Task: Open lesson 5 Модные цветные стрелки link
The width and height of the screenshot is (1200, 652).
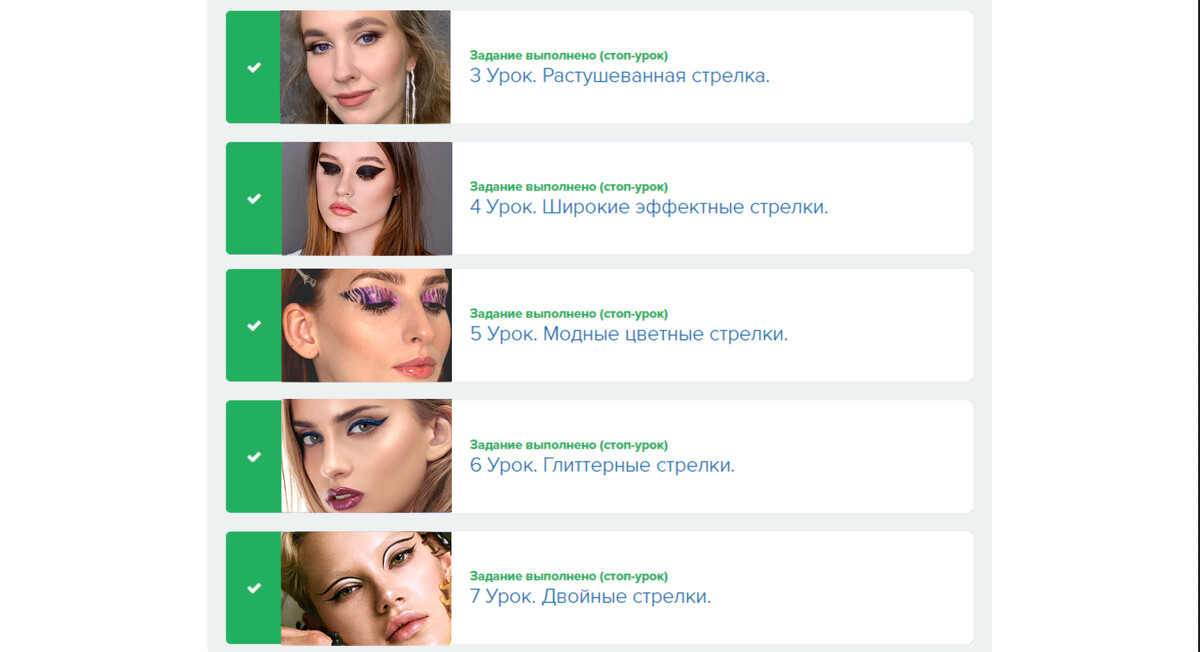Action: pos(629,334)
